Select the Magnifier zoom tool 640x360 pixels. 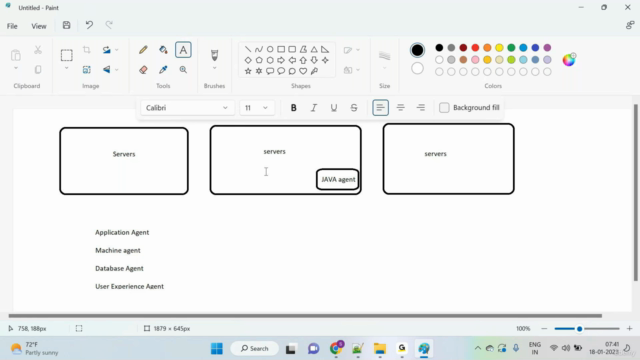[x=183, y=70]
